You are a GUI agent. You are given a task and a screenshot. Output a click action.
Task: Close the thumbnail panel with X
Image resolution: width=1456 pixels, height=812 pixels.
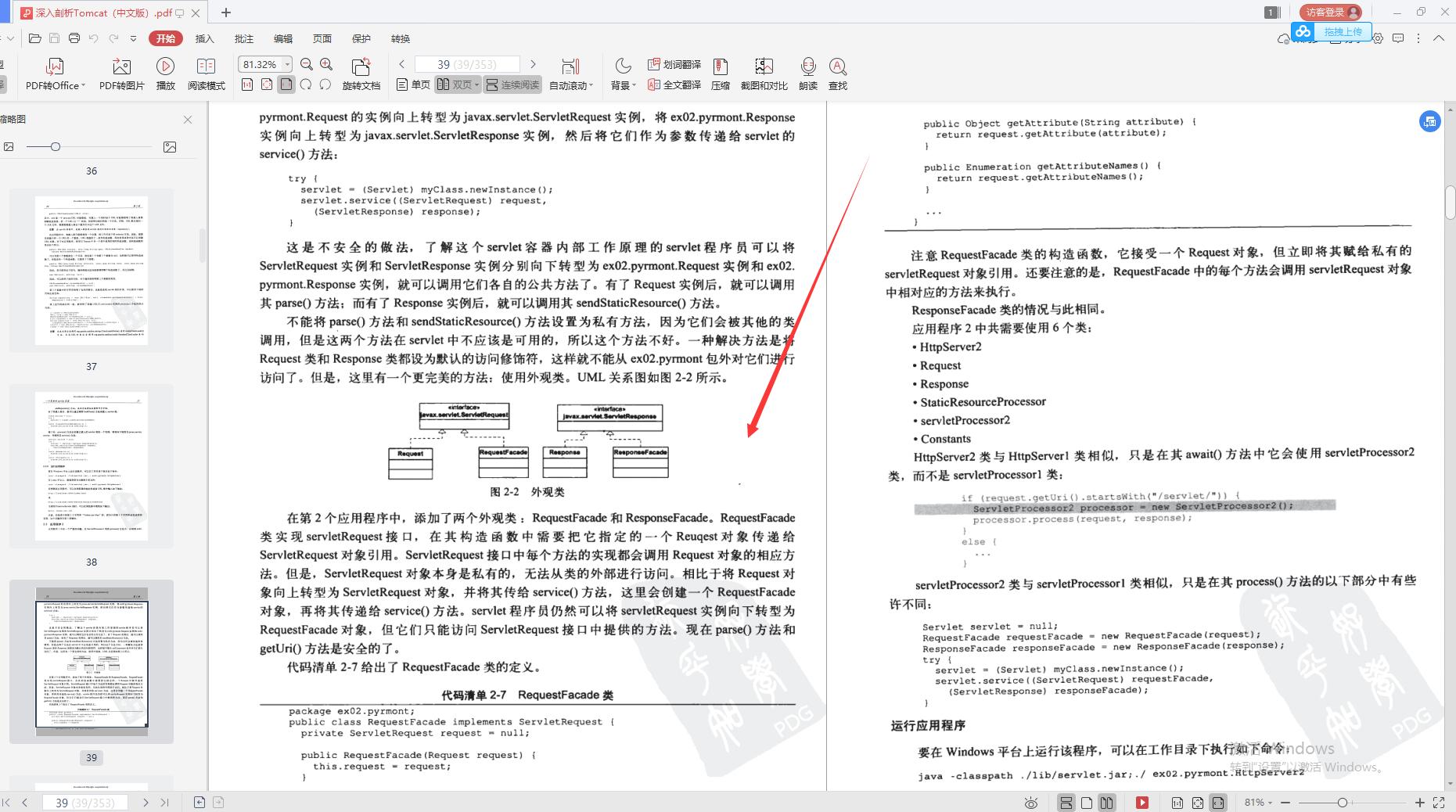pos(188,120)
